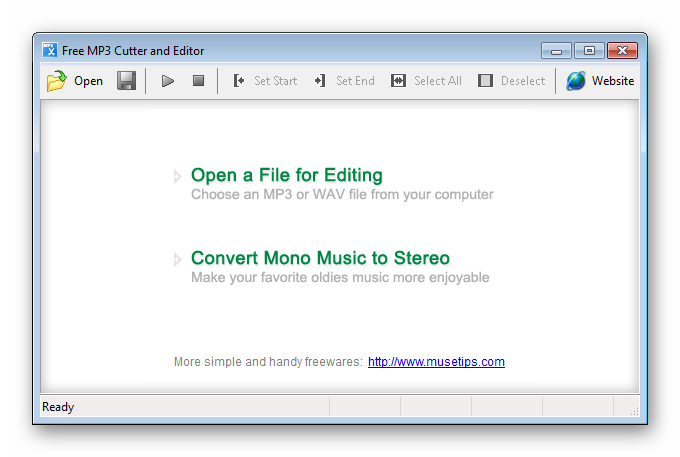Click the Ready status bar text
680x457 pixels.
tap(58, 407)
